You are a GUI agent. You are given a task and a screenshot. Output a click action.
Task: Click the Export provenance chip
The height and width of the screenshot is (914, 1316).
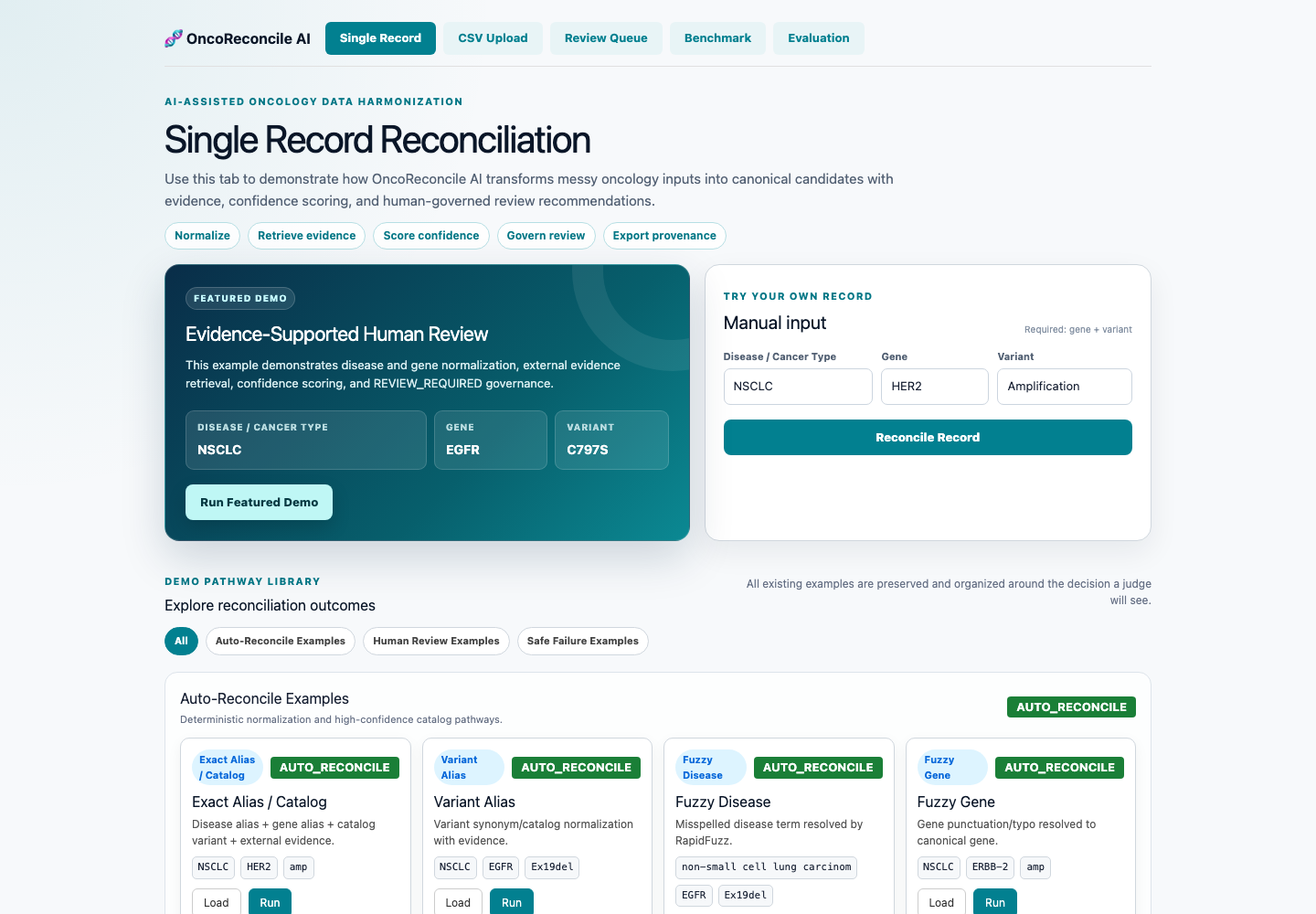pos(664,236)
